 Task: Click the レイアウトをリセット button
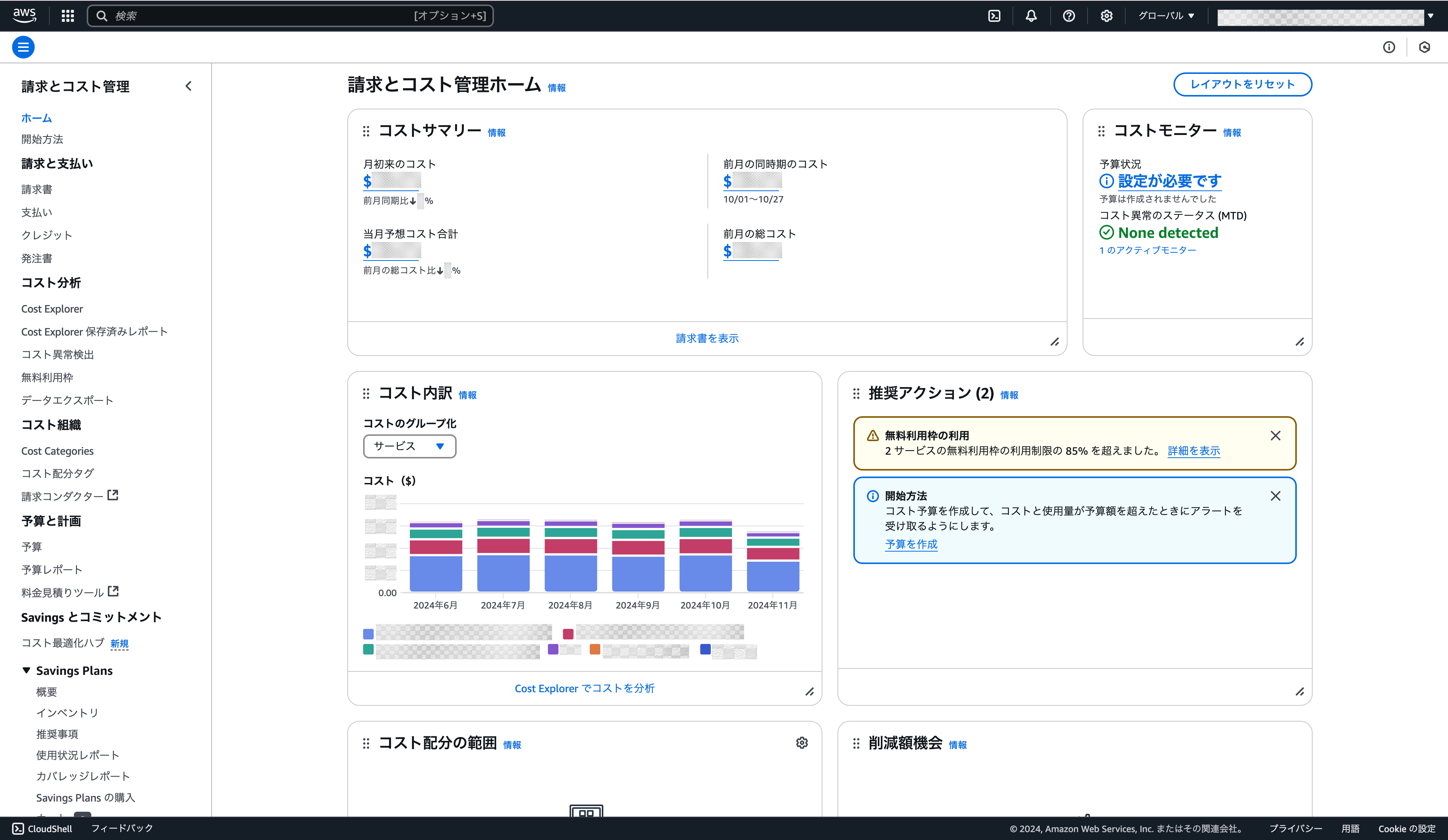1242,84
